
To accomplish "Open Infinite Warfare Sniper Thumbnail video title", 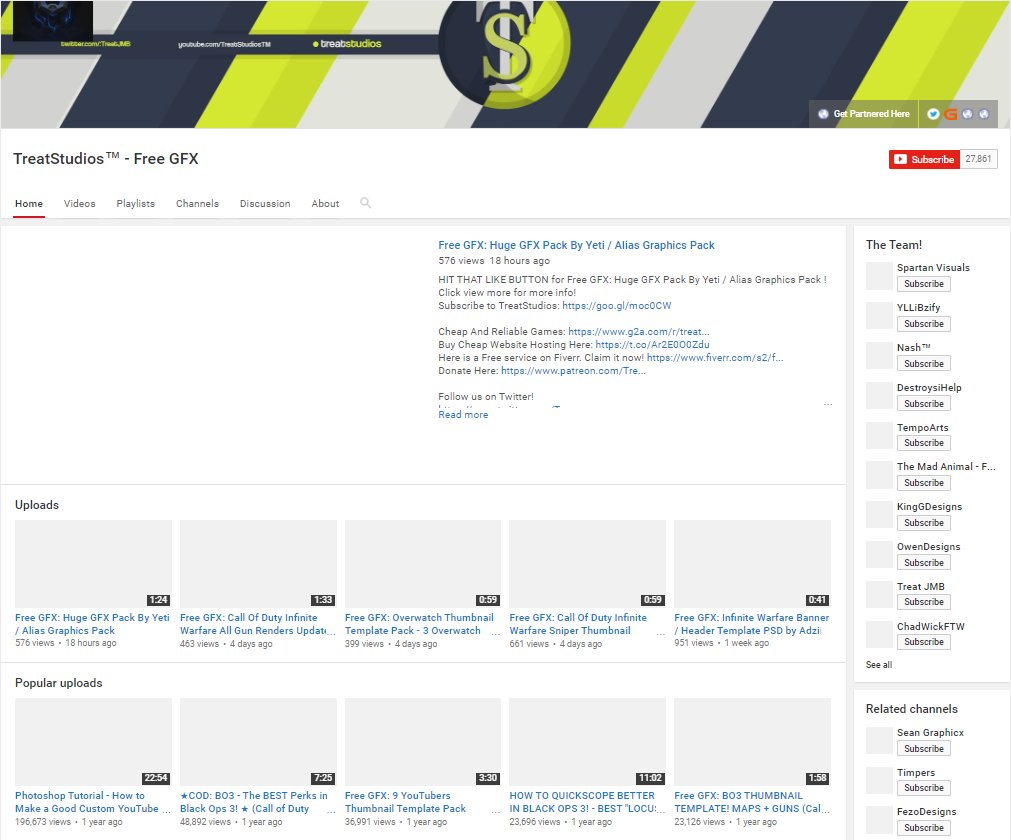I will click(578, 624).
